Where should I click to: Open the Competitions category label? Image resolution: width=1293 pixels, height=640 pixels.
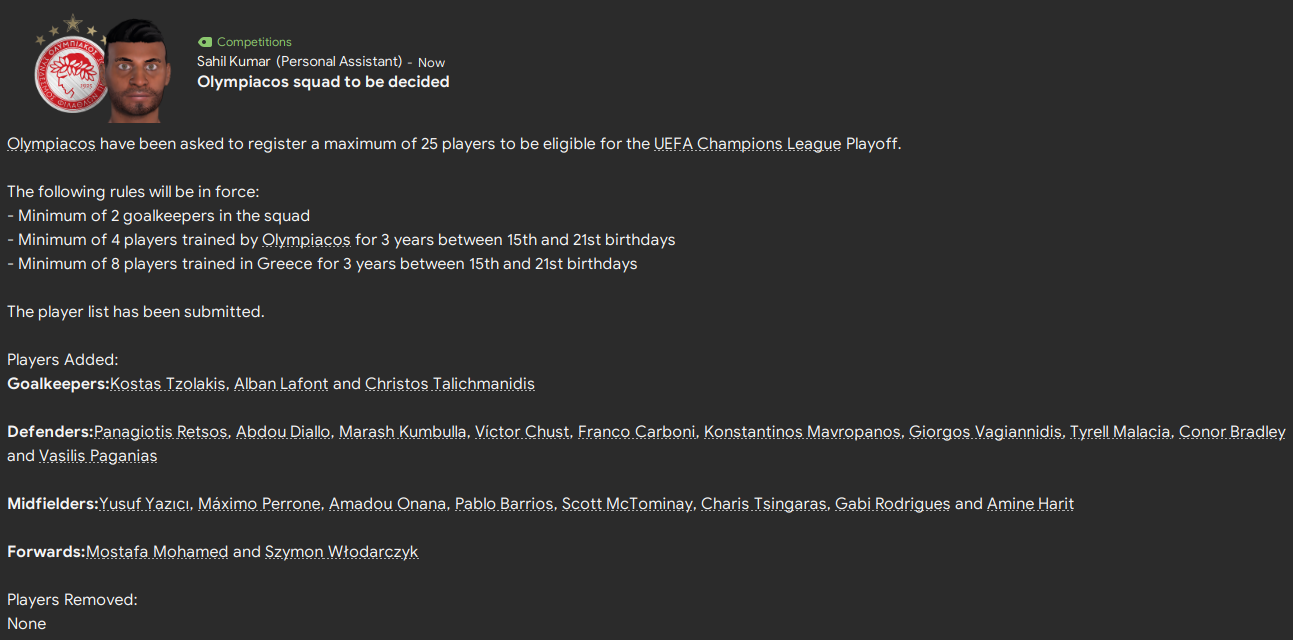pos(254,42)
